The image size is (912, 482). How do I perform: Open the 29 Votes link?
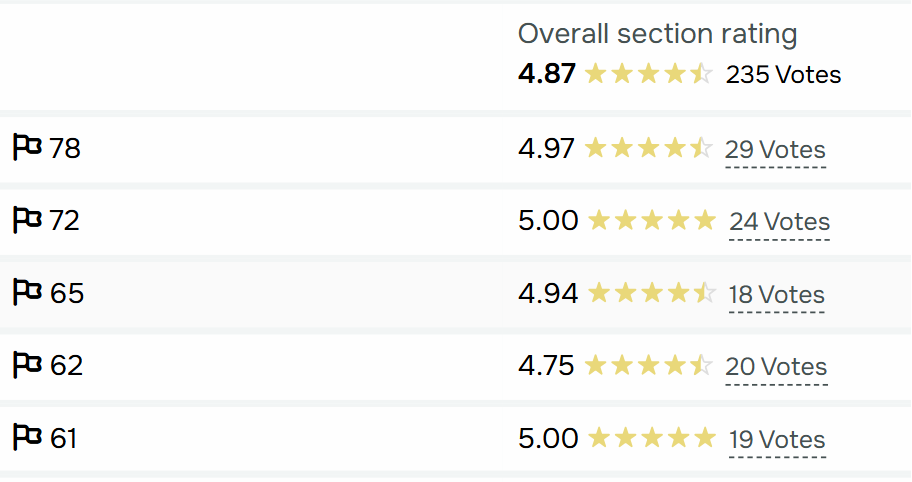(x=775, y=150)
